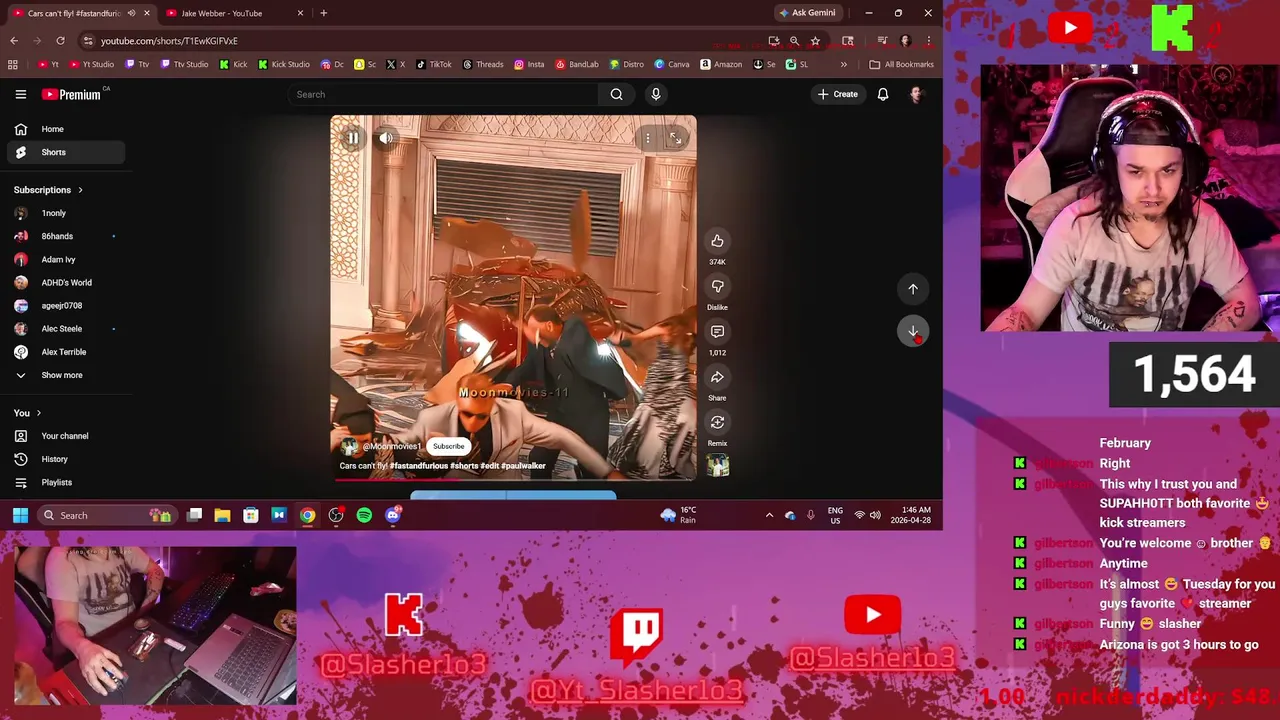The width and height of the screenshot is (1280, 720).
Task: Open File Explorer from the taskbar
Action: pyautogui.click(x=222, y=515)
